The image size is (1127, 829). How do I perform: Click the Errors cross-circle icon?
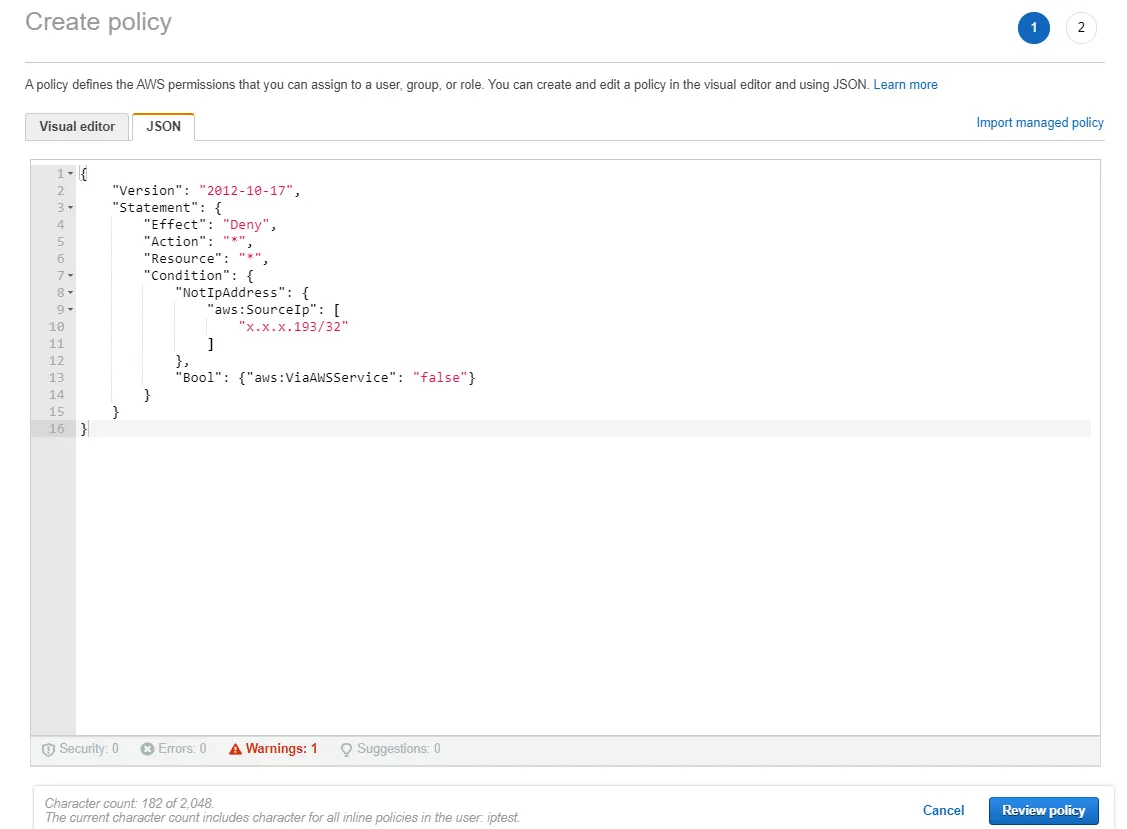click(x=147, y=749)
